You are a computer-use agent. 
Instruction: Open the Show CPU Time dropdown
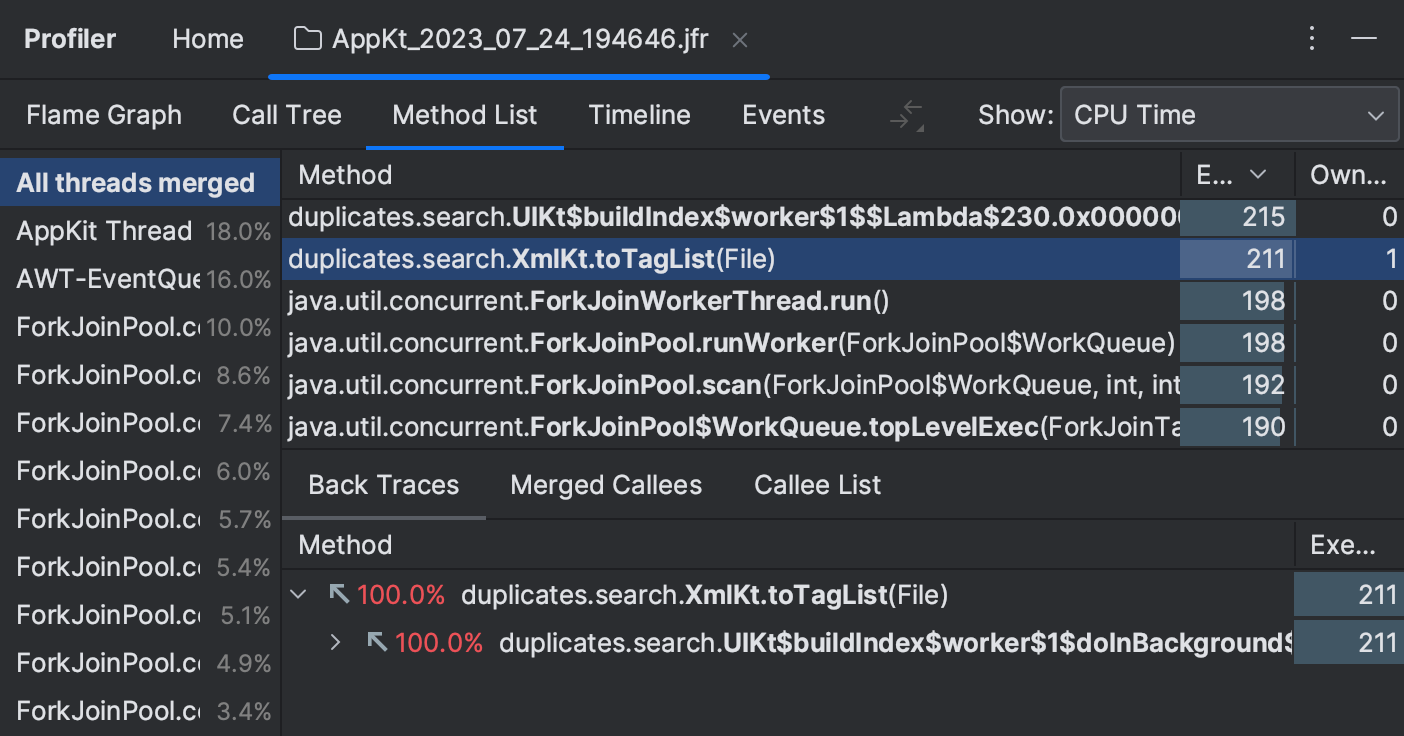(1229, 114)
